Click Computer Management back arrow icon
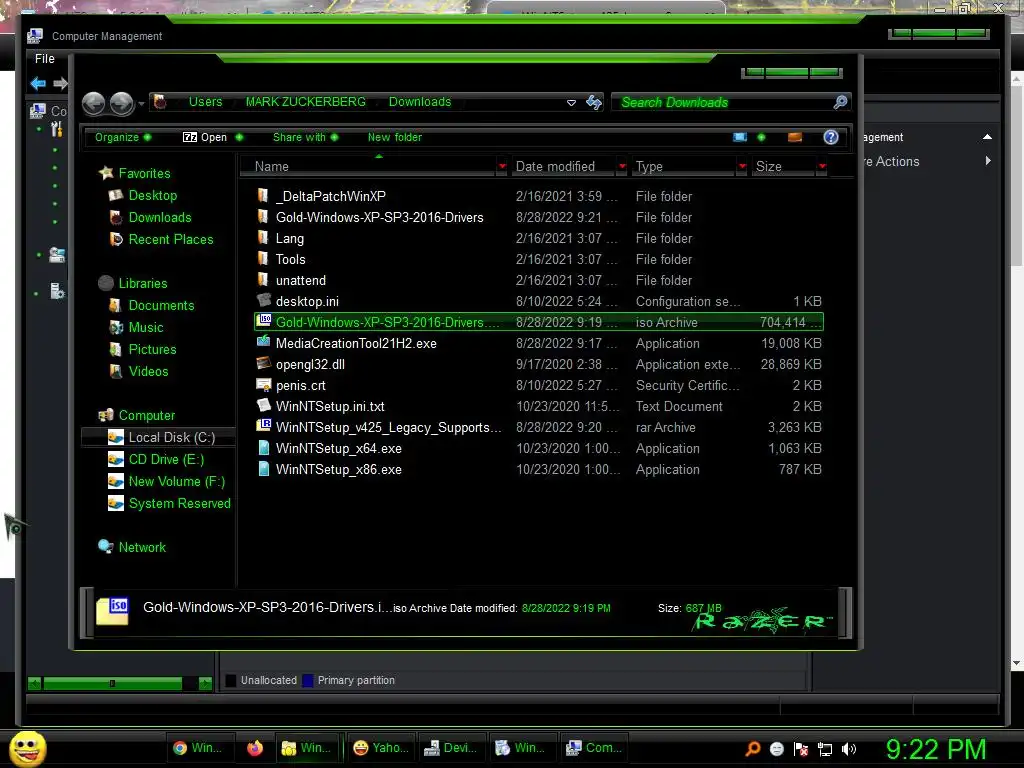 click(38, 83)
